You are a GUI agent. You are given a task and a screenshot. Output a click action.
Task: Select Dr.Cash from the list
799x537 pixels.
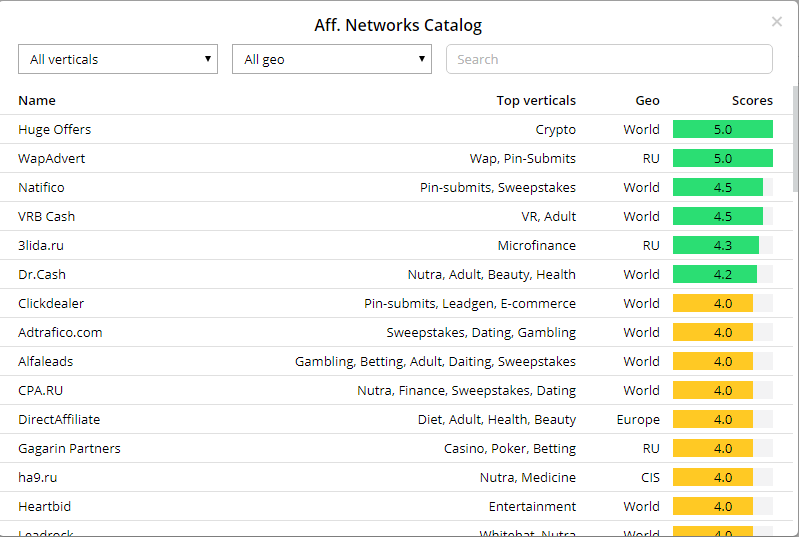coord(42,274)
